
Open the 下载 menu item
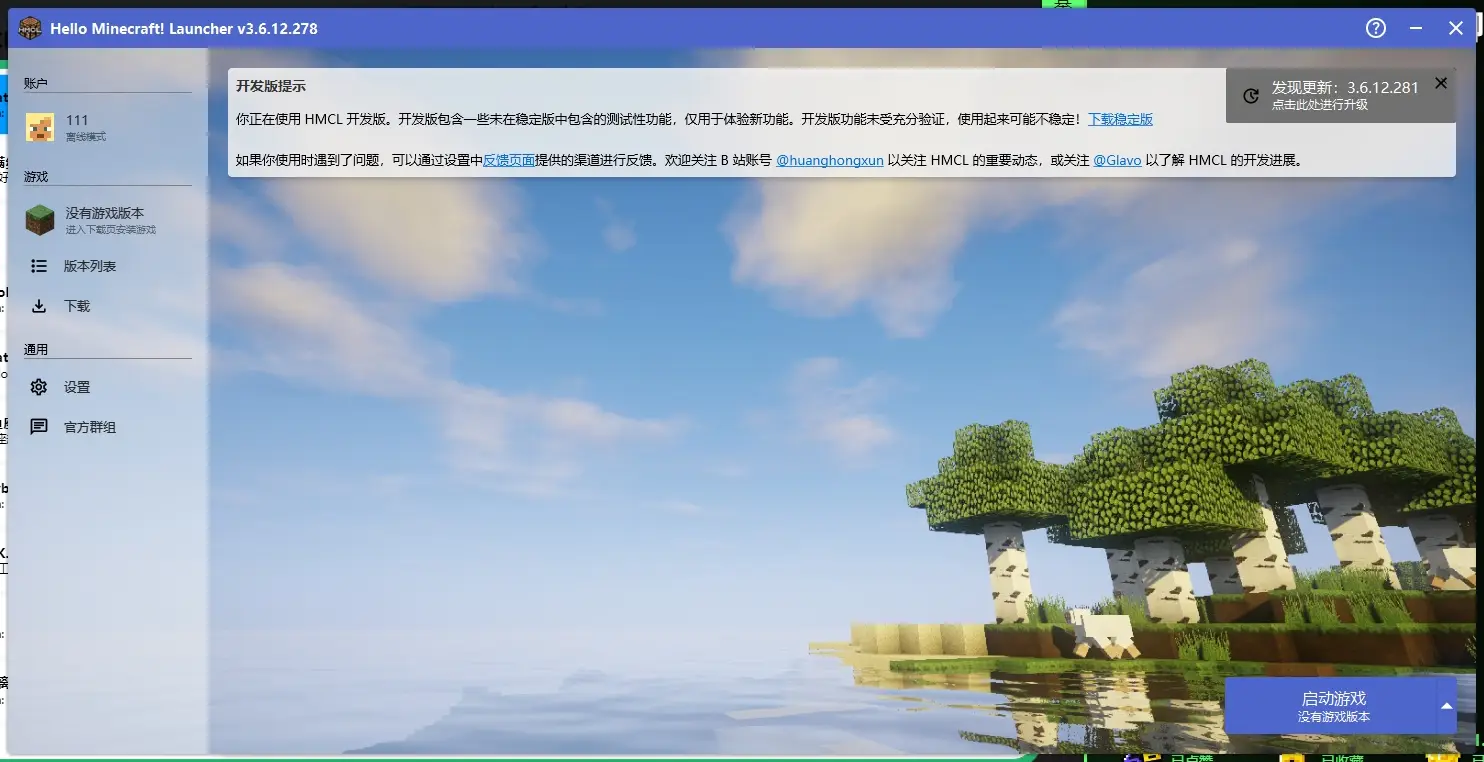point(108,306)
